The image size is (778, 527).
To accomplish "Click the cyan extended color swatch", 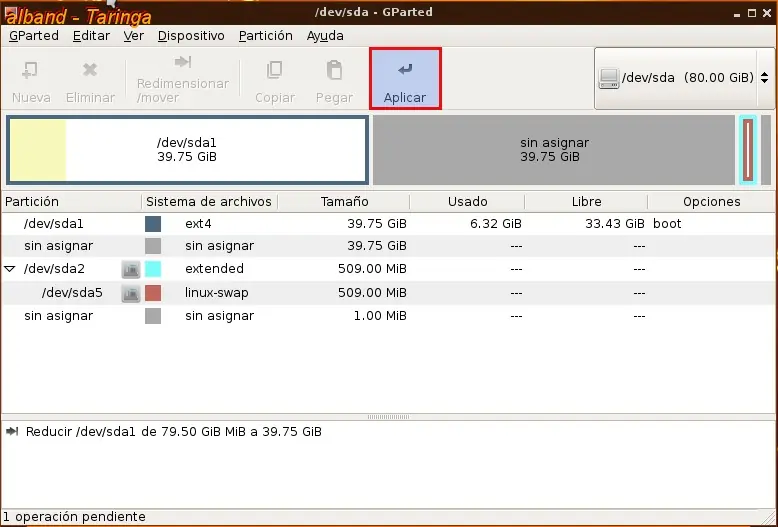I will 153,269.
